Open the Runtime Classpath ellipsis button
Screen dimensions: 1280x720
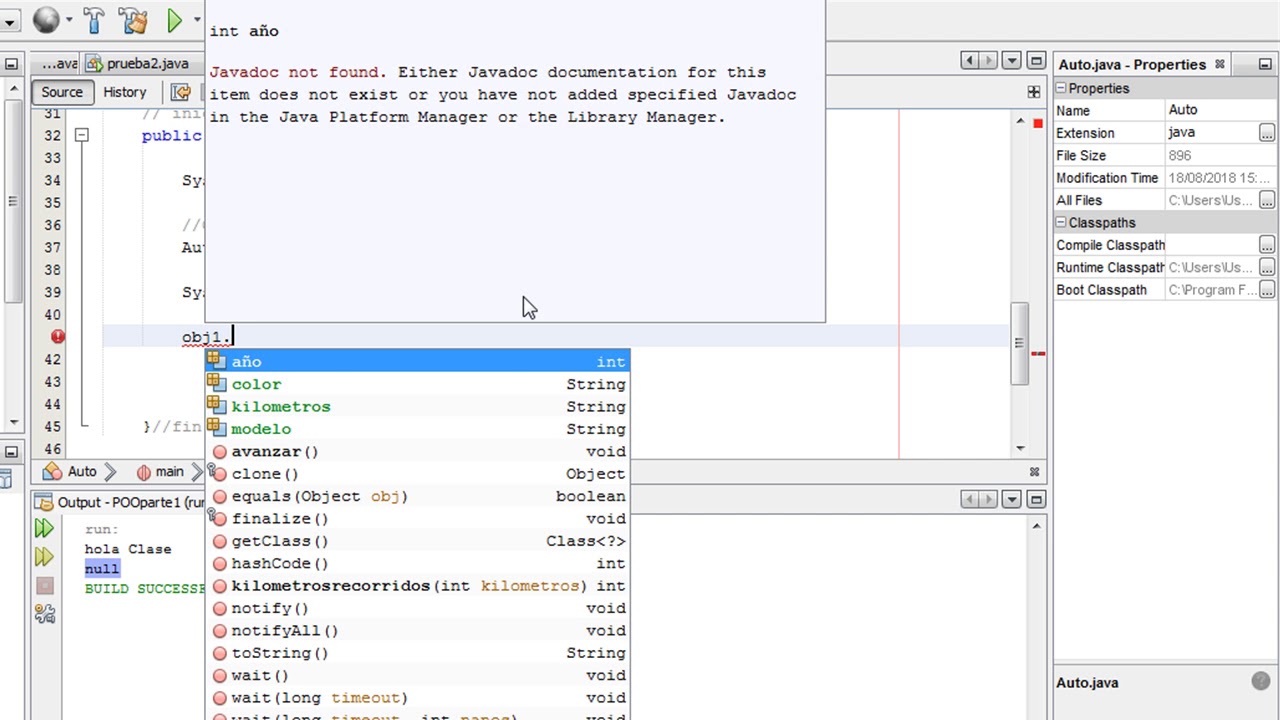(1267, 268)
